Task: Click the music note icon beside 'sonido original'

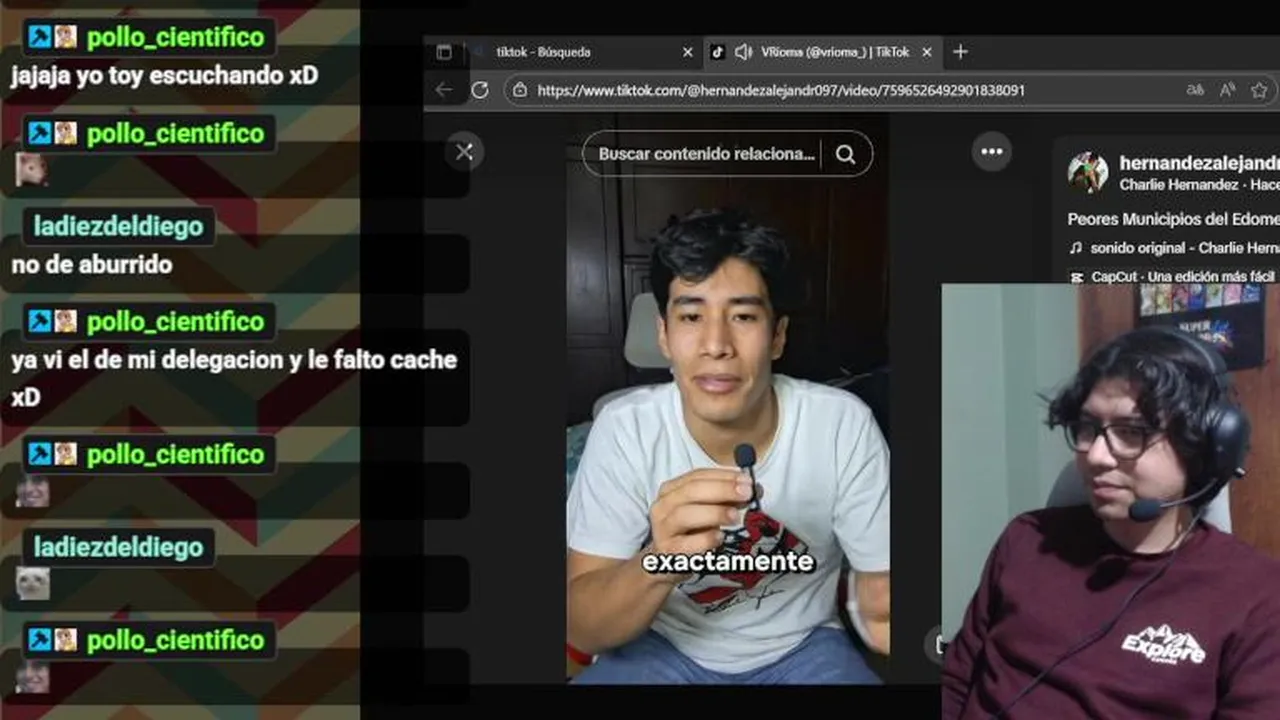Action: pos(1076,248)
